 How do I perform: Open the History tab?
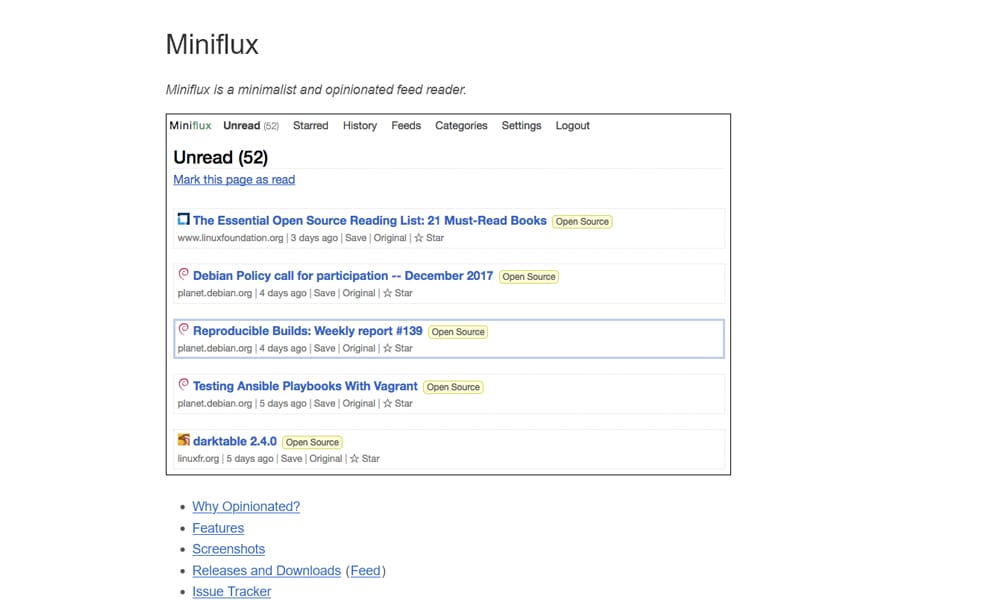(x=359, y=125)
